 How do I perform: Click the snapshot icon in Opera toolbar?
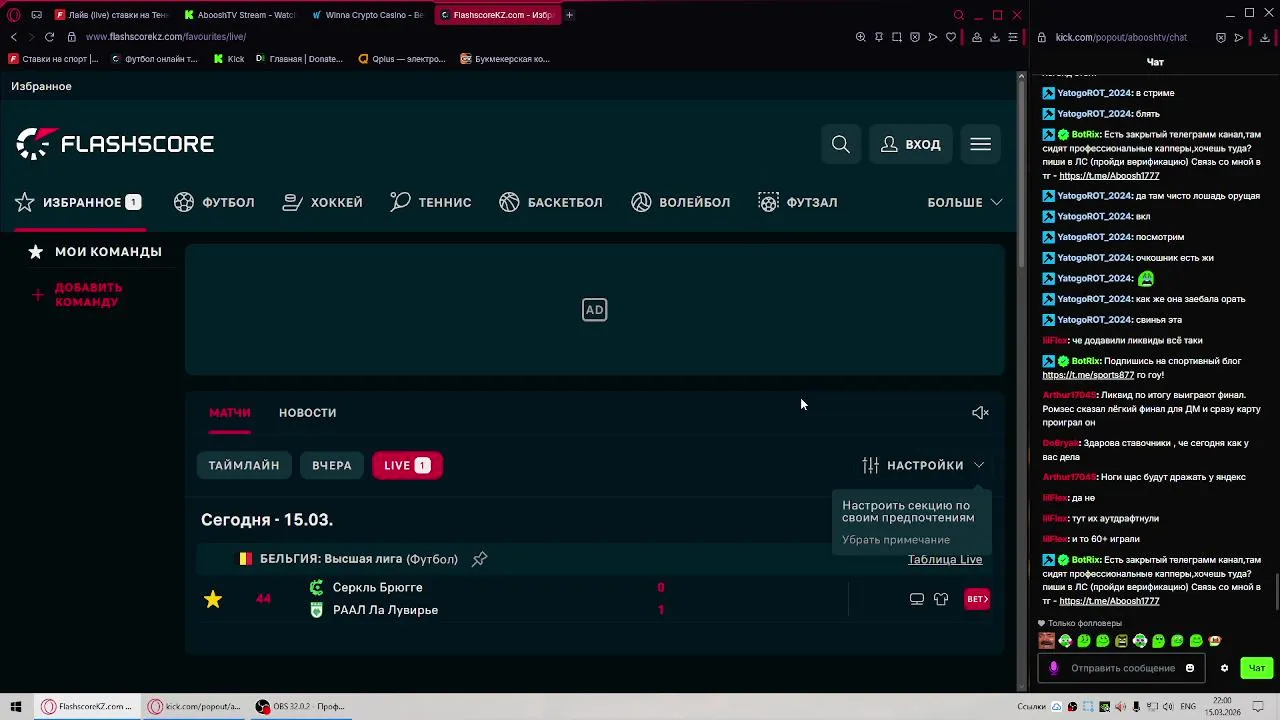click(897, 37)
